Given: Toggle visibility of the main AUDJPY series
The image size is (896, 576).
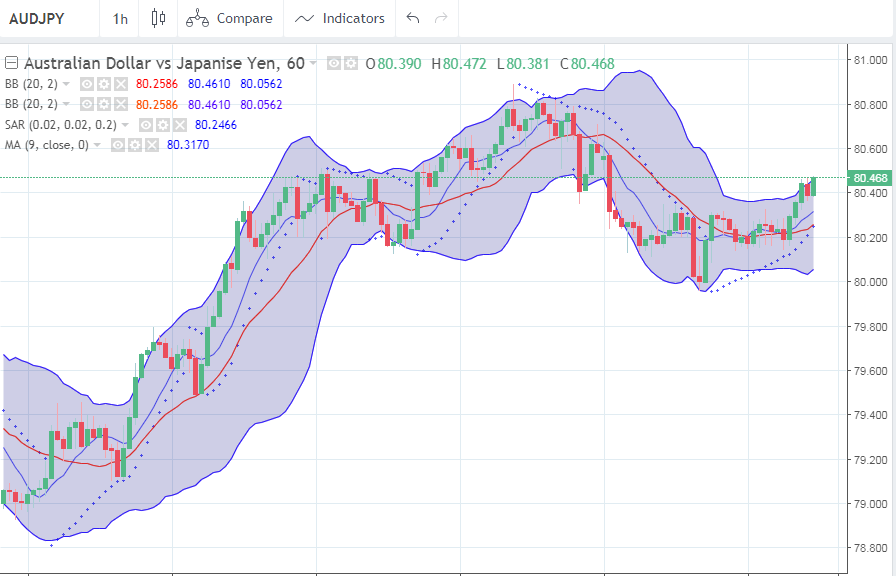Looking at the screenshot, I should pyautogui.click(x=334, y=63).
